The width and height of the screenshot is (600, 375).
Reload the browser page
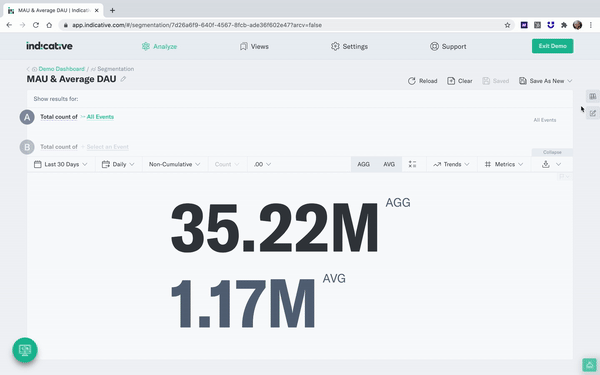[36, 25]
